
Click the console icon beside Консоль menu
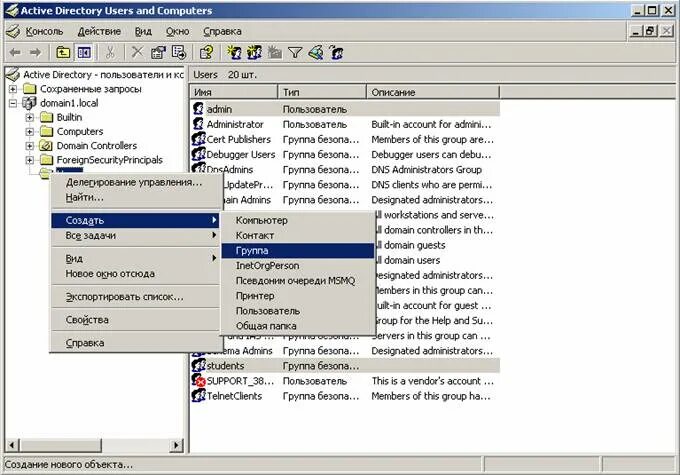point(13,31)
